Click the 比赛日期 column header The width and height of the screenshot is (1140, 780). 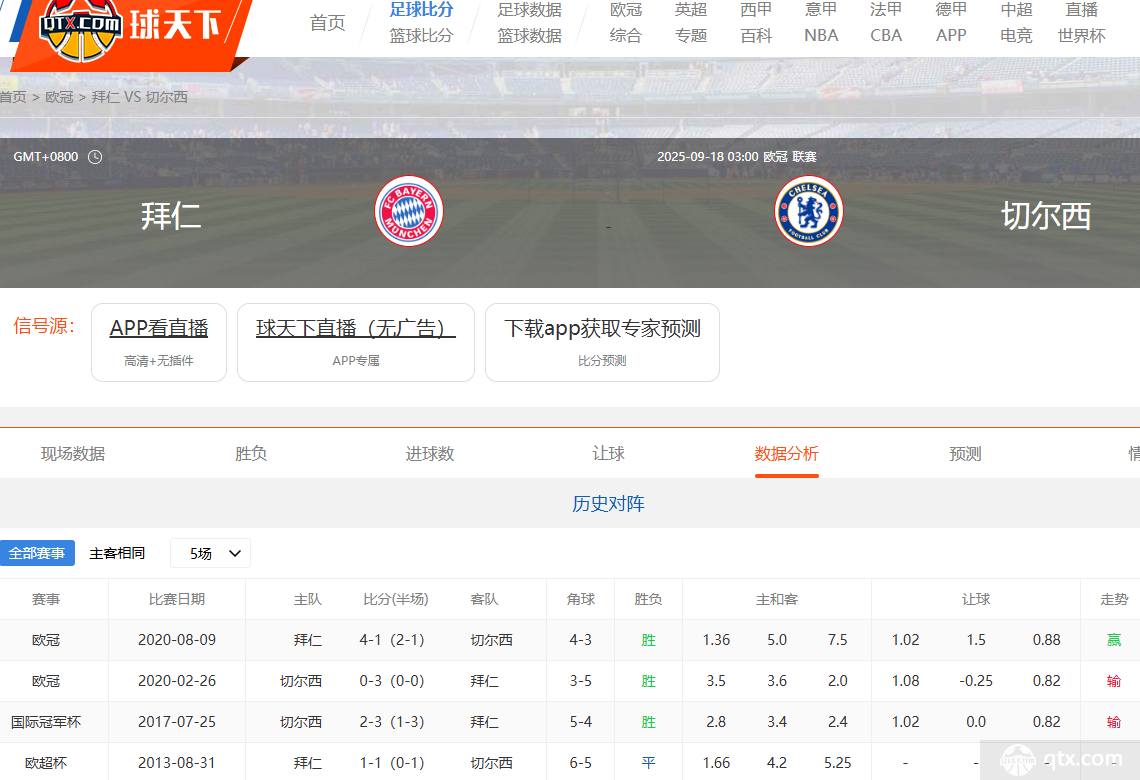click(x=177, y=599)
